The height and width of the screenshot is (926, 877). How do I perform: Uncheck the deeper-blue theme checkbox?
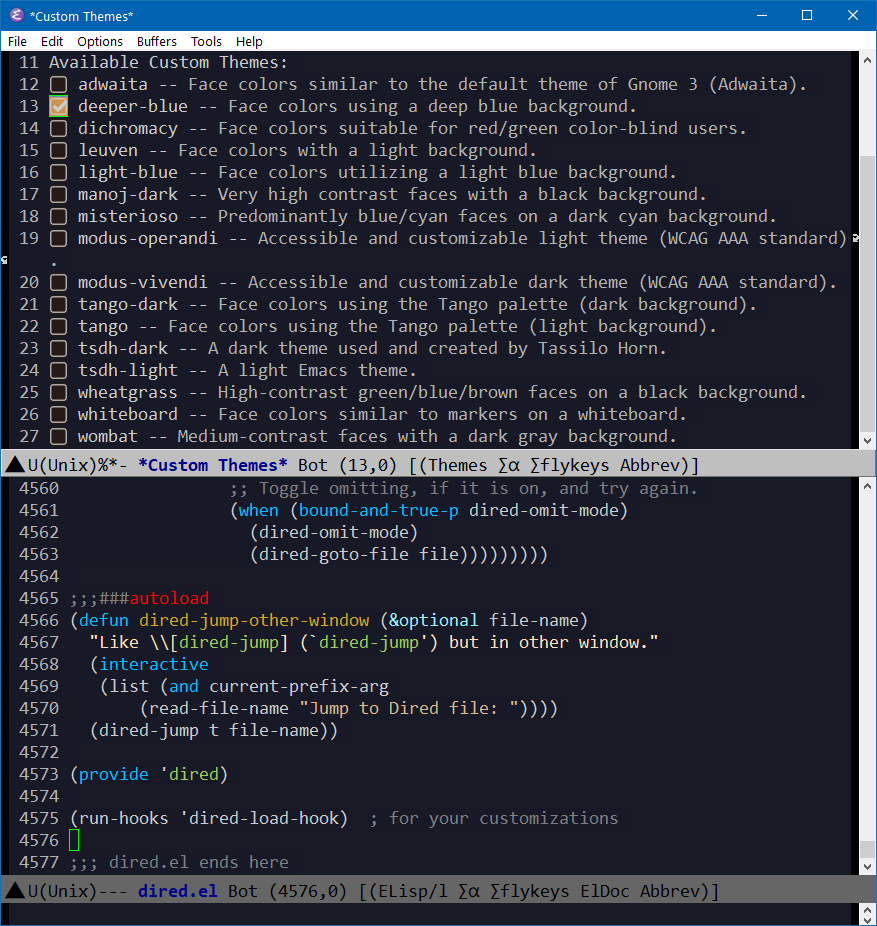pos(58,106)
